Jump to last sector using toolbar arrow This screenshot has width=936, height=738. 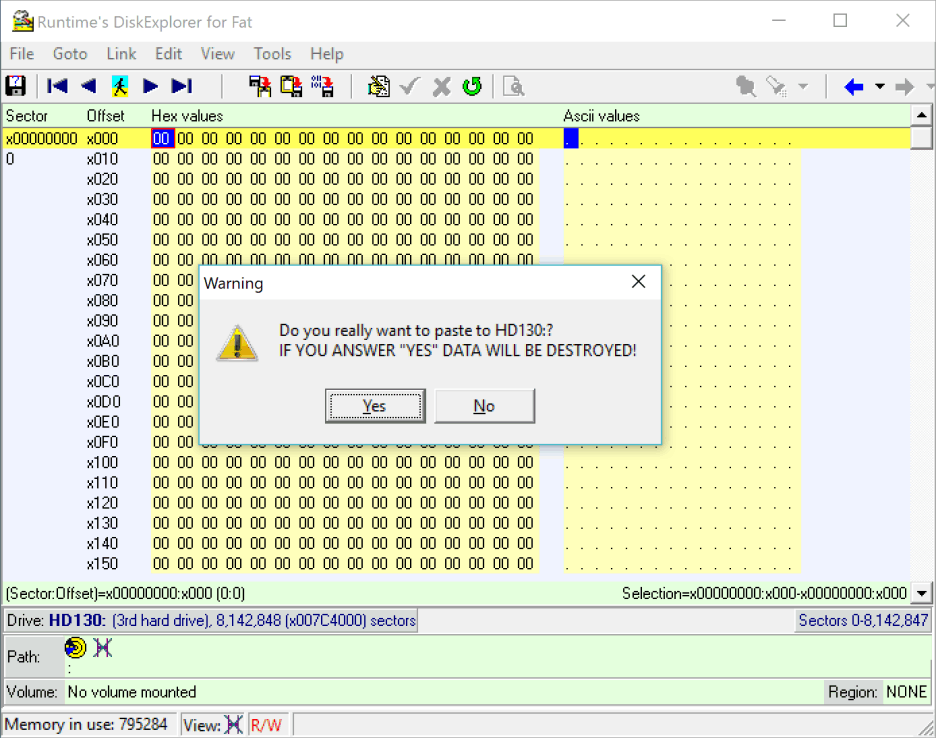click(181, 86)
